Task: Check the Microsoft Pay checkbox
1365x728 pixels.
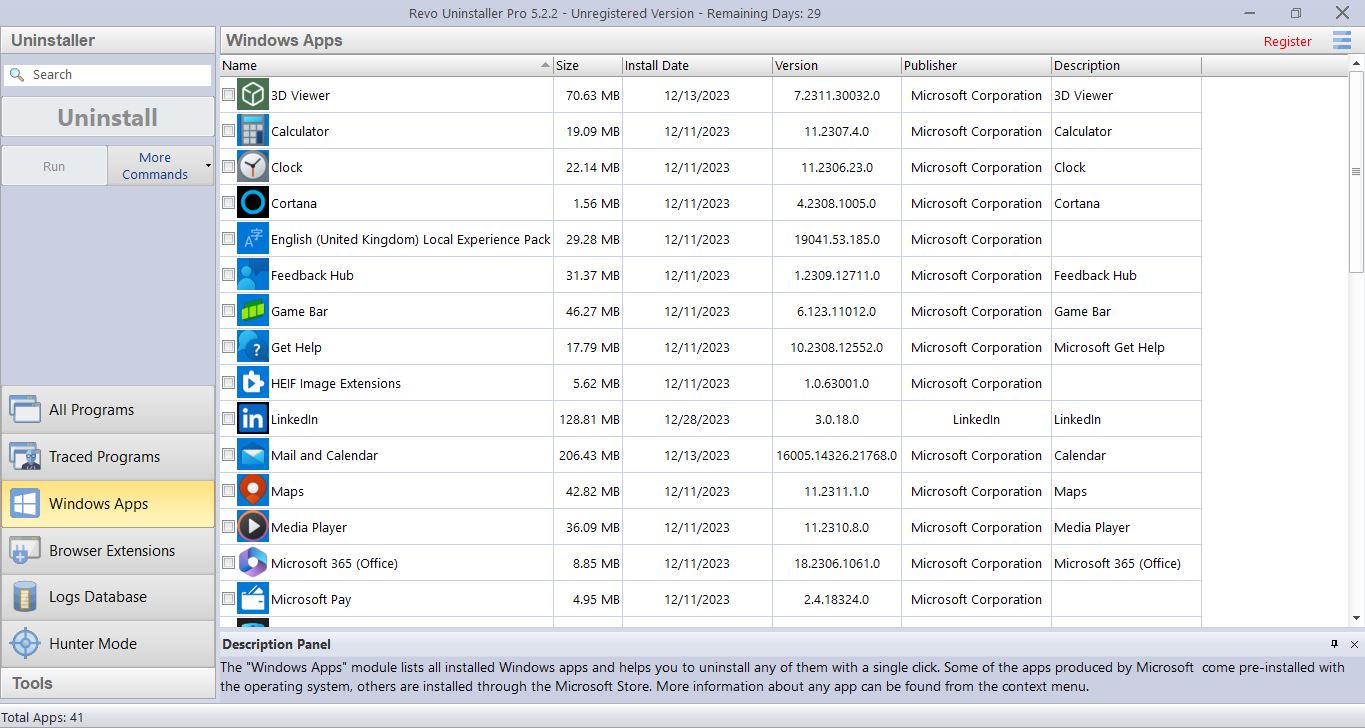Action: pos(228,599)
